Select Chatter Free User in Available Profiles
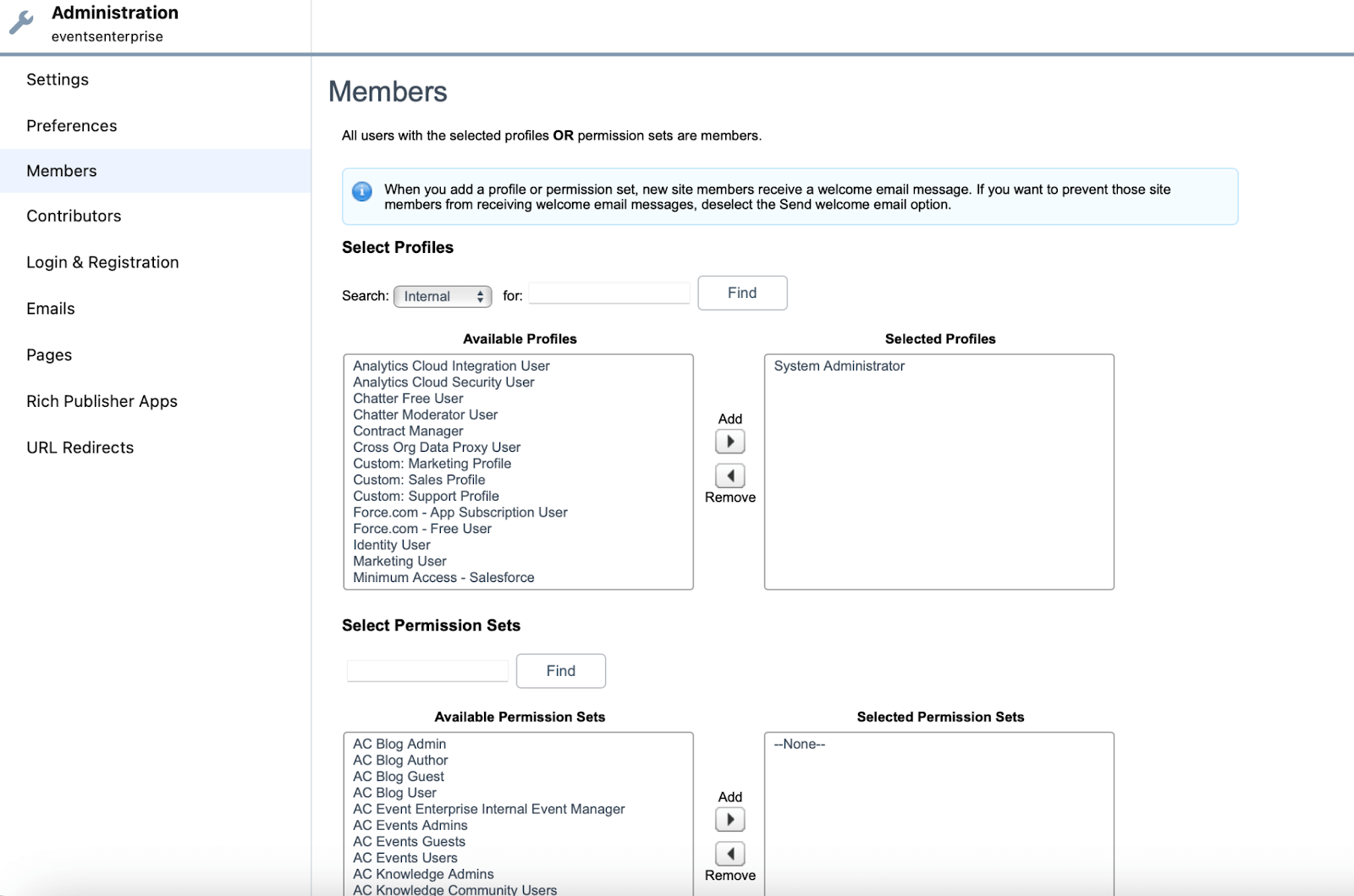1354x896 pixels. pyautogui.click(x=408, y=398)
